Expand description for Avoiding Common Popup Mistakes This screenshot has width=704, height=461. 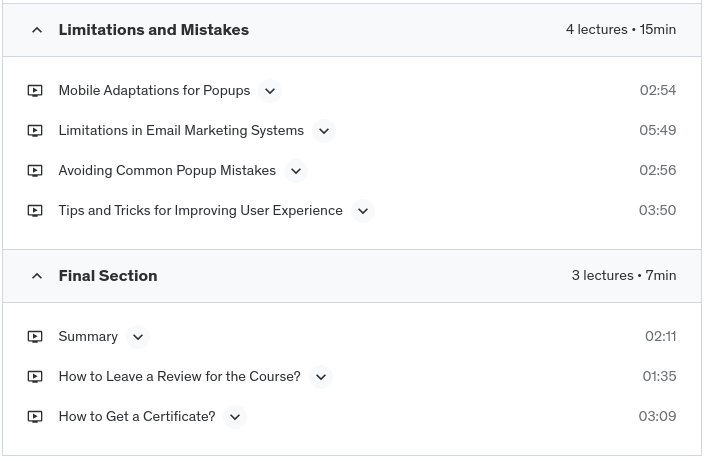pos(296,171)
